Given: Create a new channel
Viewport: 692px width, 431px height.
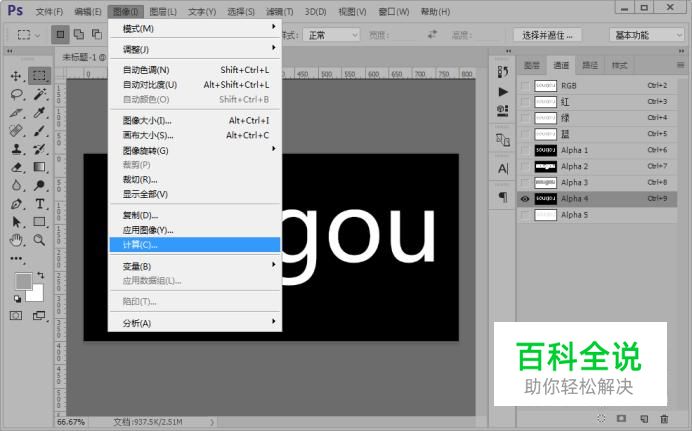Looking at the screenshot, I should tap(644, 418).
